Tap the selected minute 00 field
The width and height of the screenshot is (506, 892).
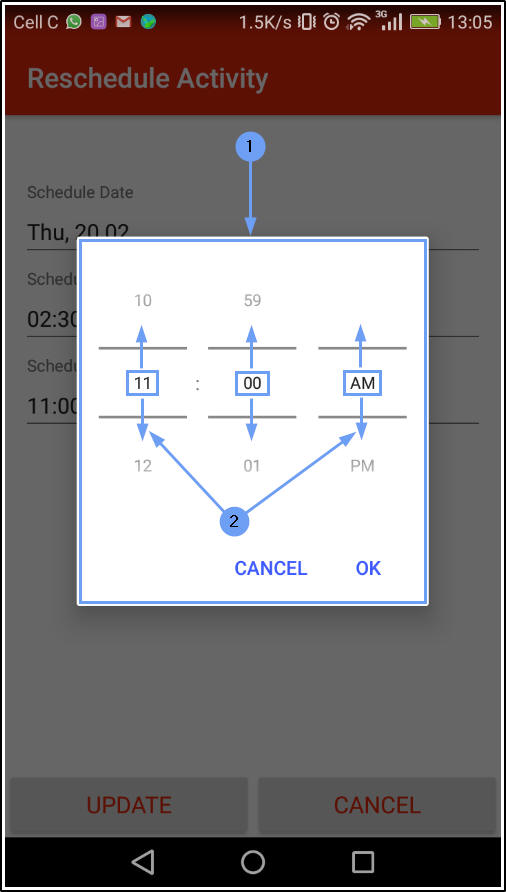pyautogui.click(x=252, y=383)
